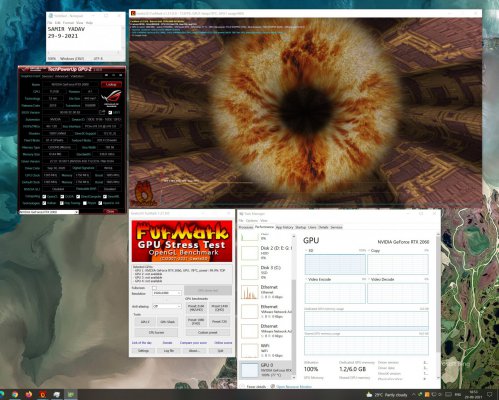This screenshot has height=400, width=499.
Task: Click the Chrome icon in the taskbar
Action: point(15,395)
